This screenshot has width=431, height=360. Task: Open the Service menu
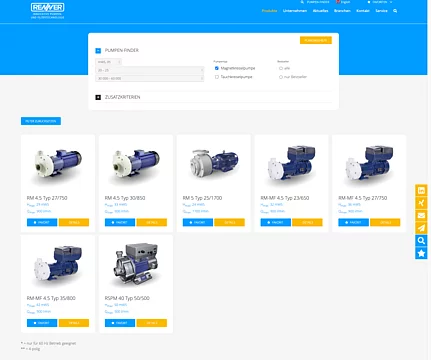(x=381, y=11)
